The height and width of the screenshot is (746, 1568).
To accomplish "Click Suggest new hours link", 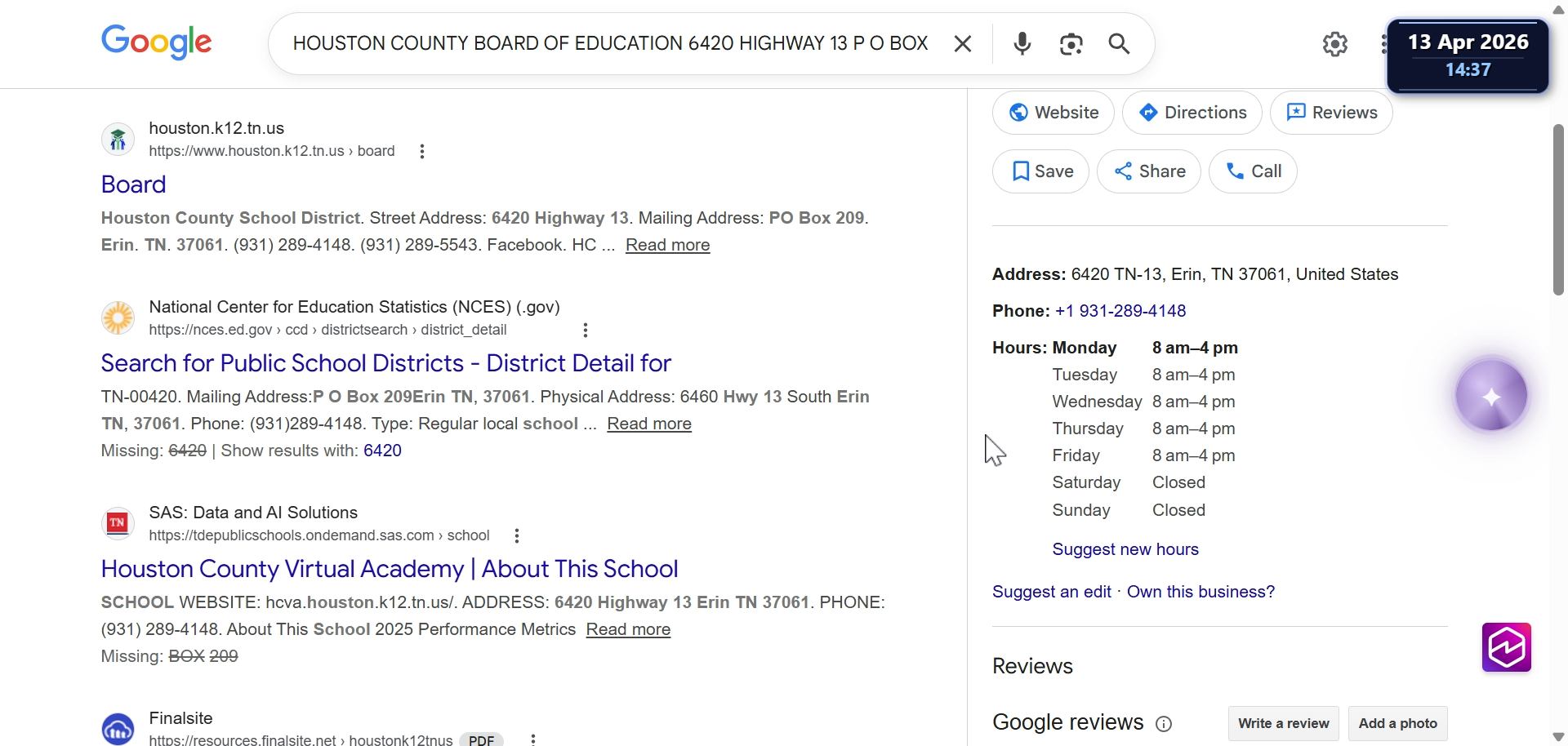I will [x=1125, y=549].
